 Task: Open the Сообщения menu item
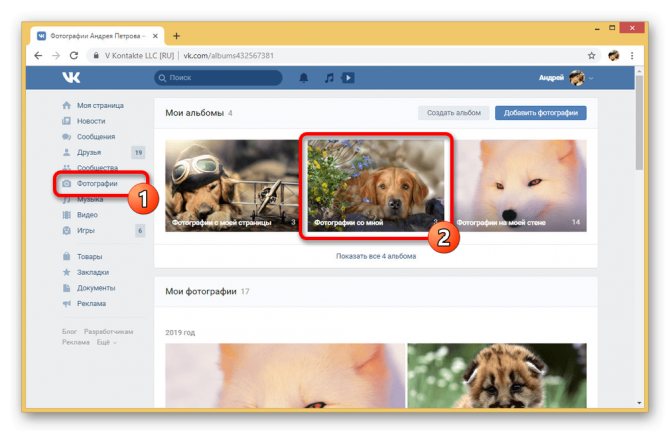click(x=96, y=137)
